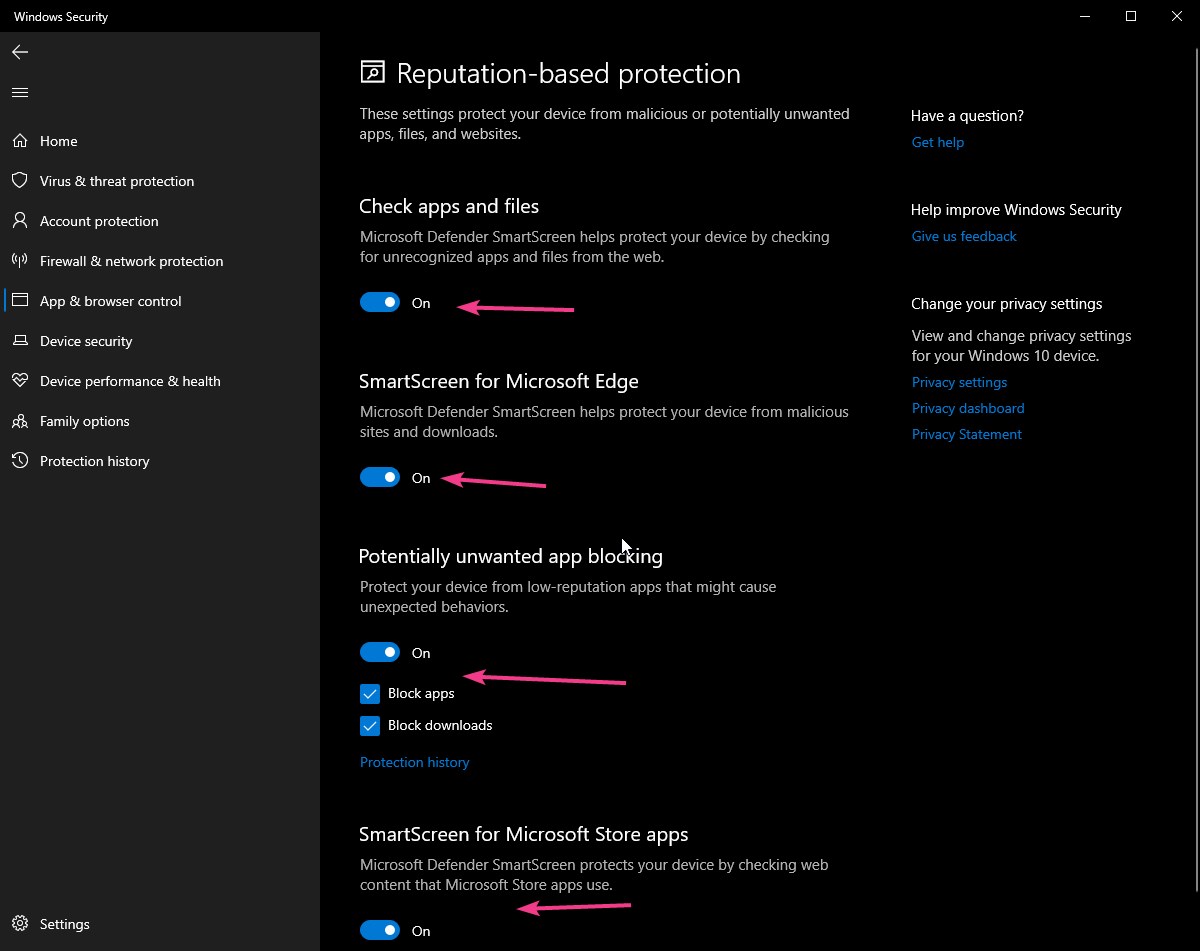Turn off SmartScreen for Microsoft Store apps

pos(380,930)
